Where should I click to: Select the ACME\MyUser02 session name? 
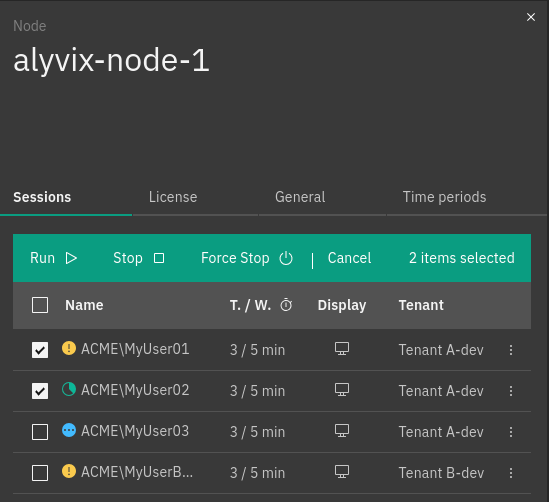[135, 390]
